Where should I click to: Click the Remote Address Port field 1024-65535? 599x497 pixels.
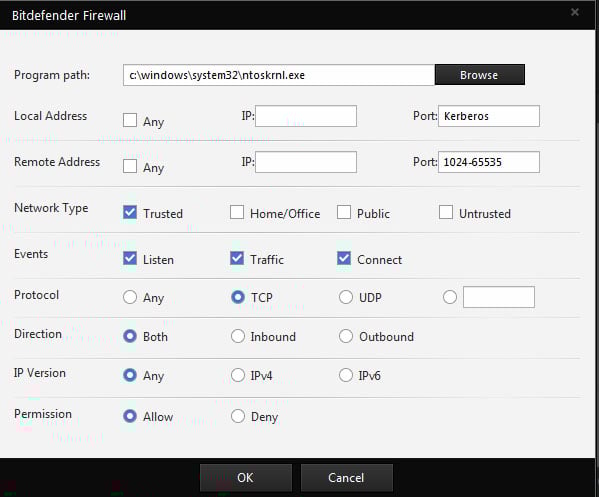489,162
